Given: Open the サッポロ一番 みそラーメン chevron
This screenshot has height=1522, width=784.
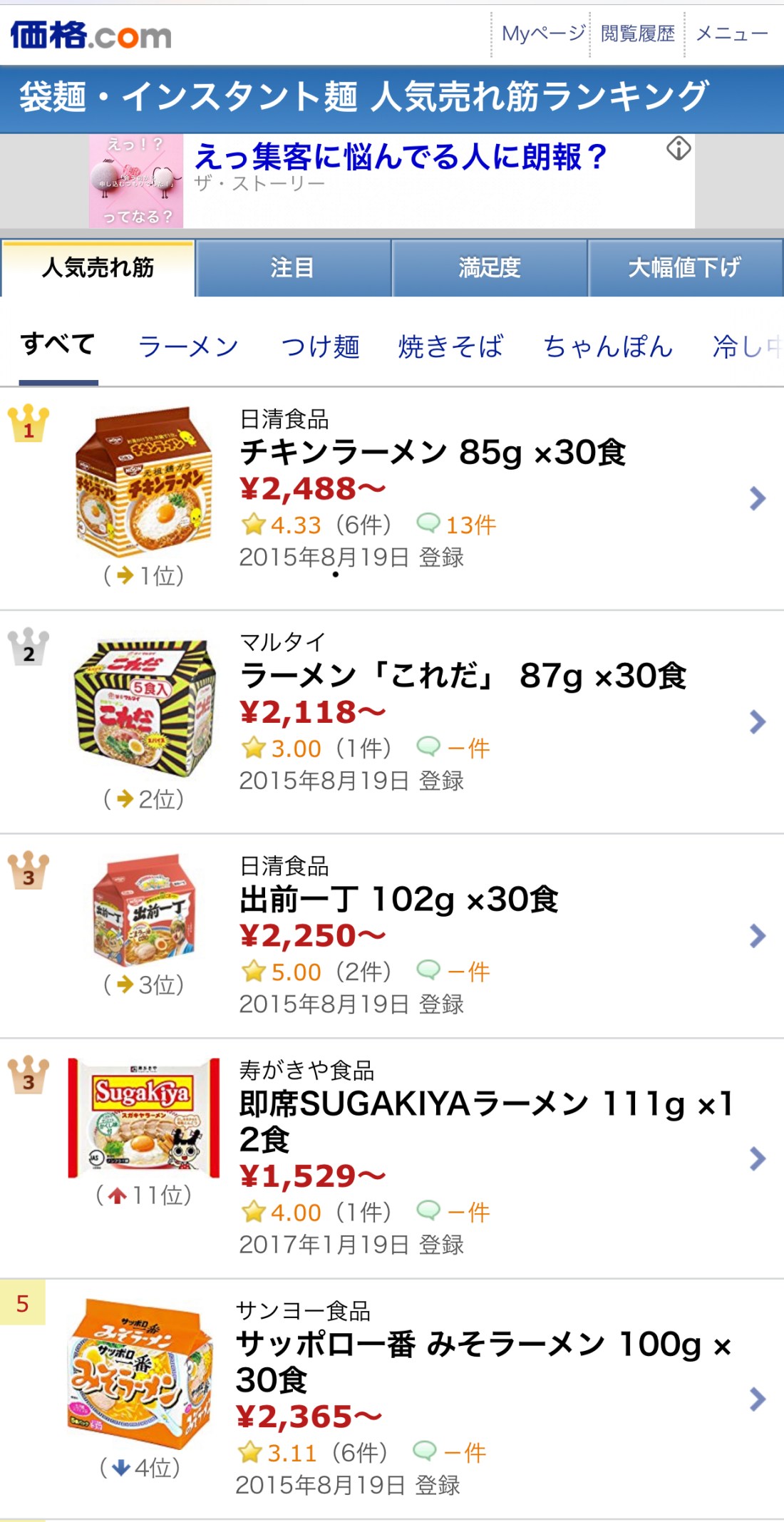Looking at the screenshot, I should (x=758, y=1399).
